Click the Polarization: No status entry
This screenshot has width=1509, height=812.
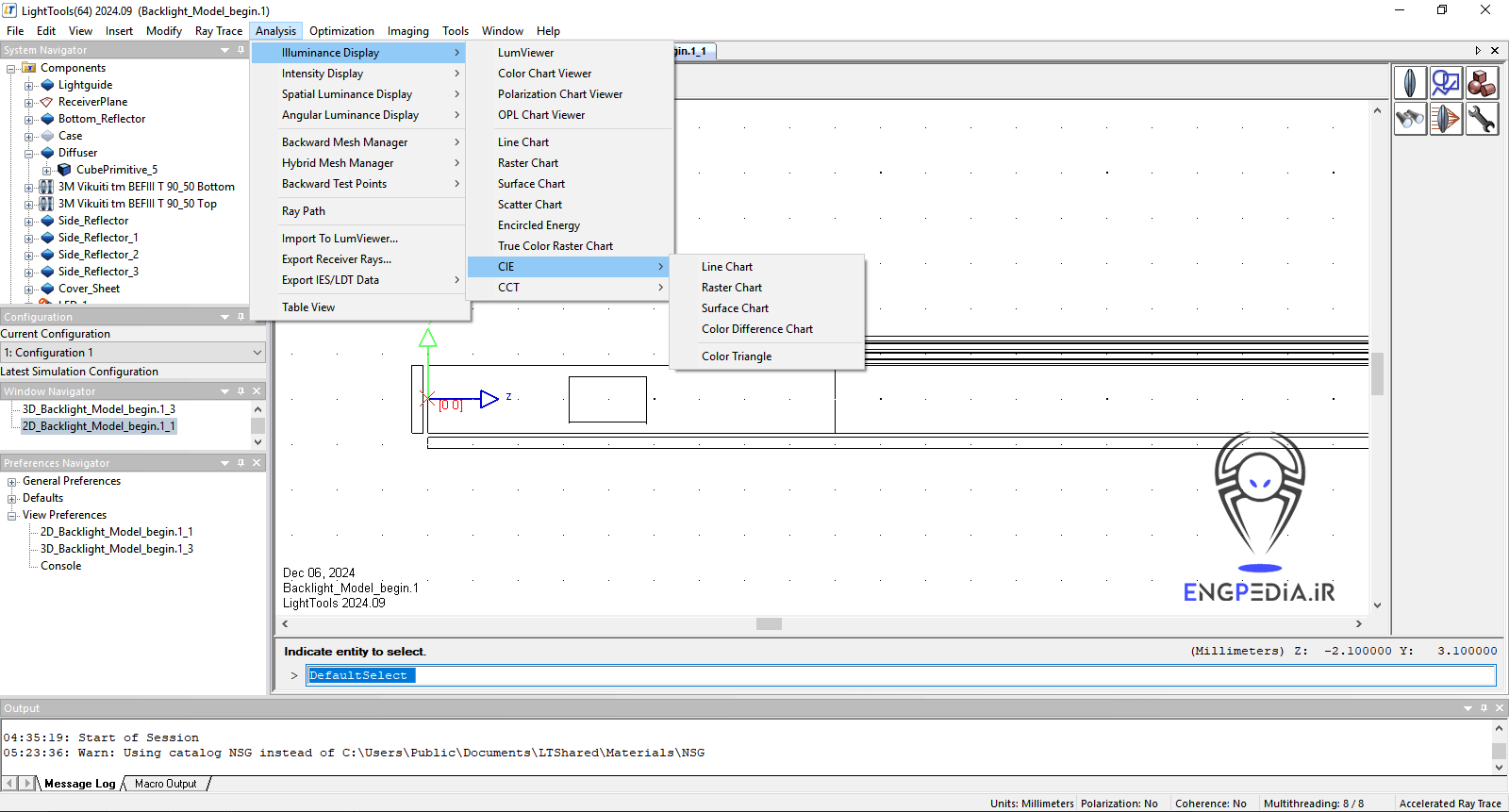tap(1119, 804)
